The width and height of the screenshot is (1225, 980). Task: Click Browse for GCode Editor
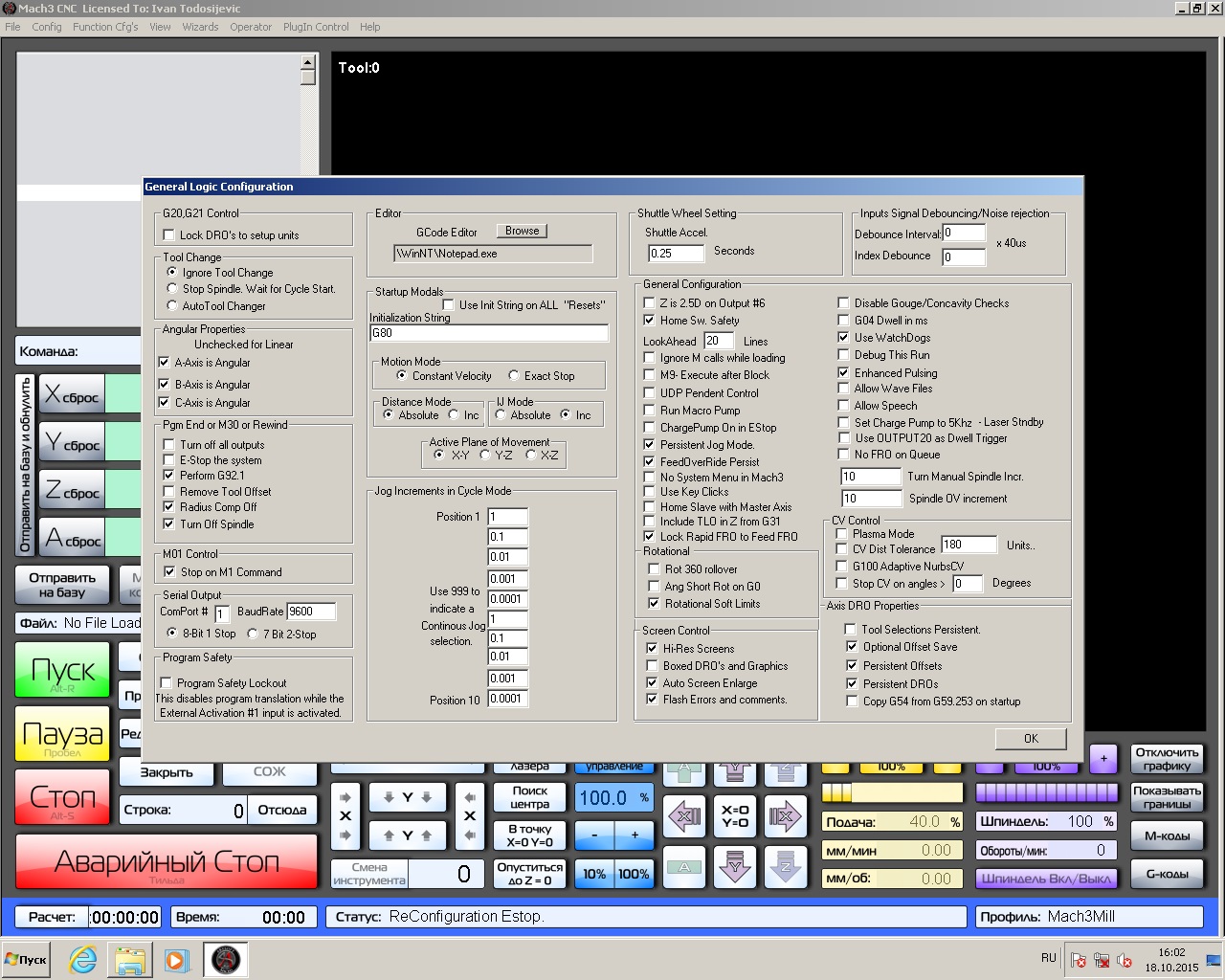[522, 231]
